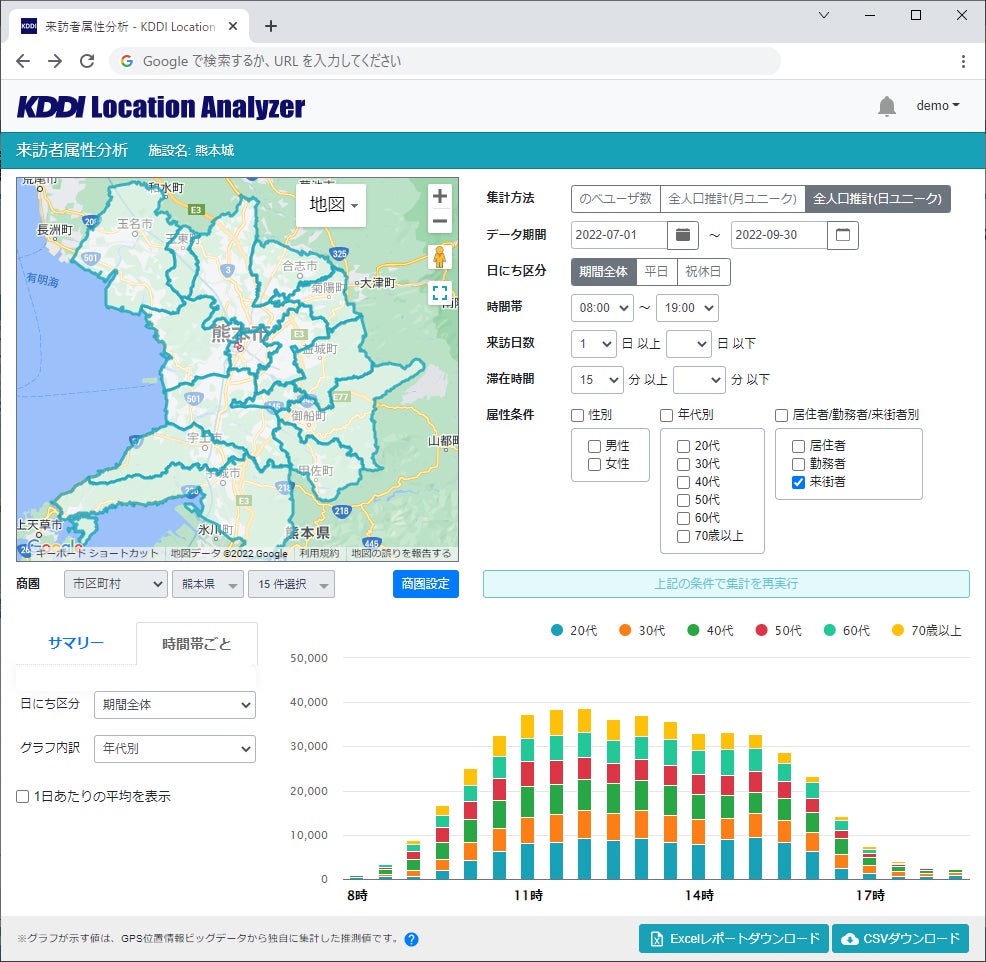Open the end date calendar picker
The height and width of the screenshot is (962, 986).
843,235
